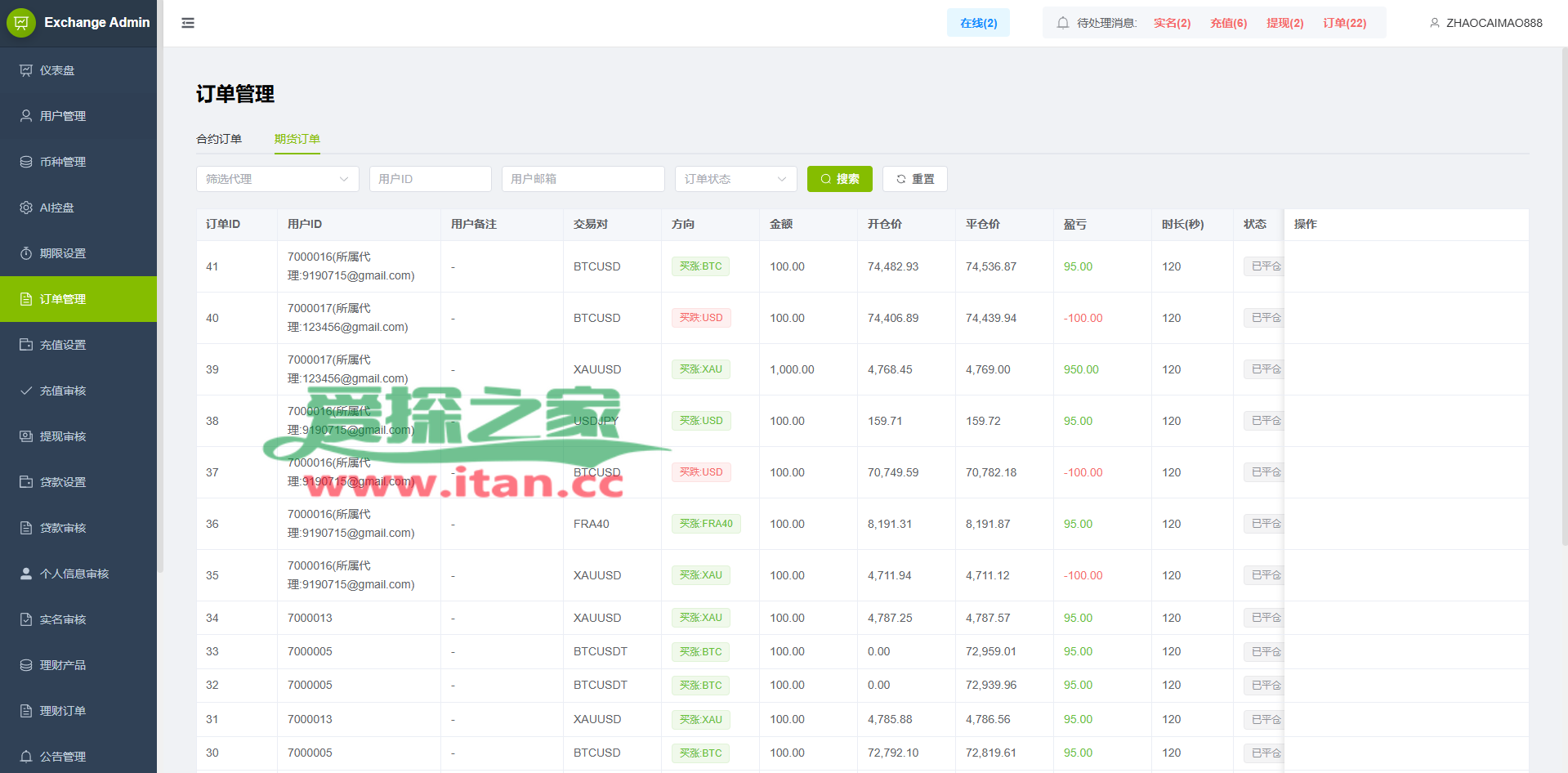Switch to the 合约订单 tab

219,139
